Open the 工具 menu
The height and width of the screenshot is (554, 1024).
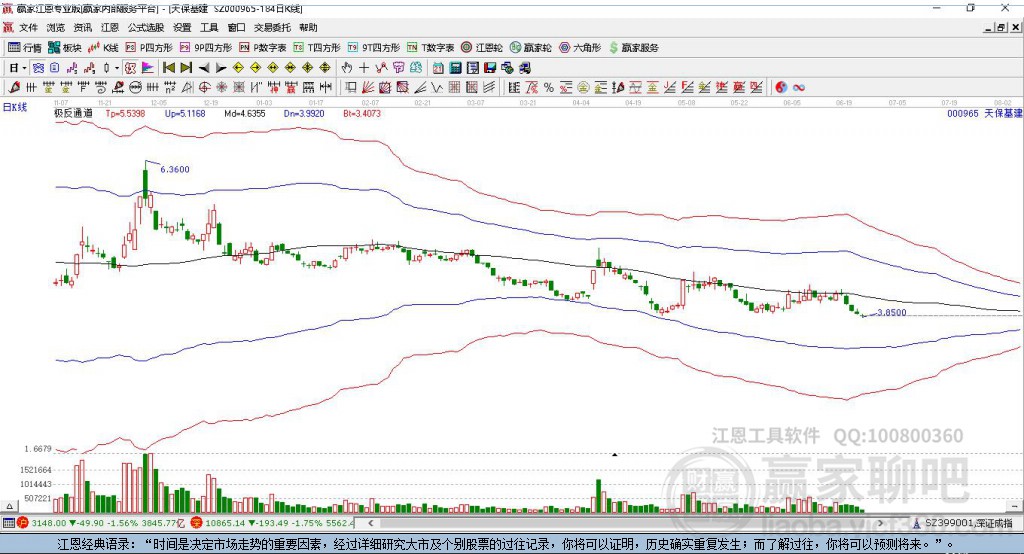(209, 27)
